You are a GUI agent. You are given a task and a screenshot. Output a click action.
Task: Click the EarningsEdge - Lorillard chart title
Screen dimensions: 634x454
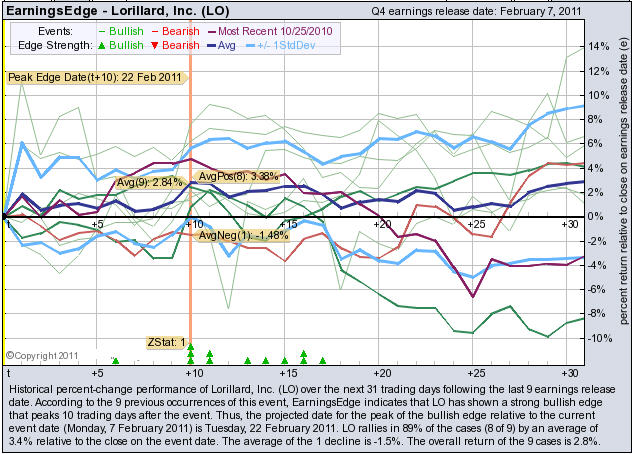121,9
